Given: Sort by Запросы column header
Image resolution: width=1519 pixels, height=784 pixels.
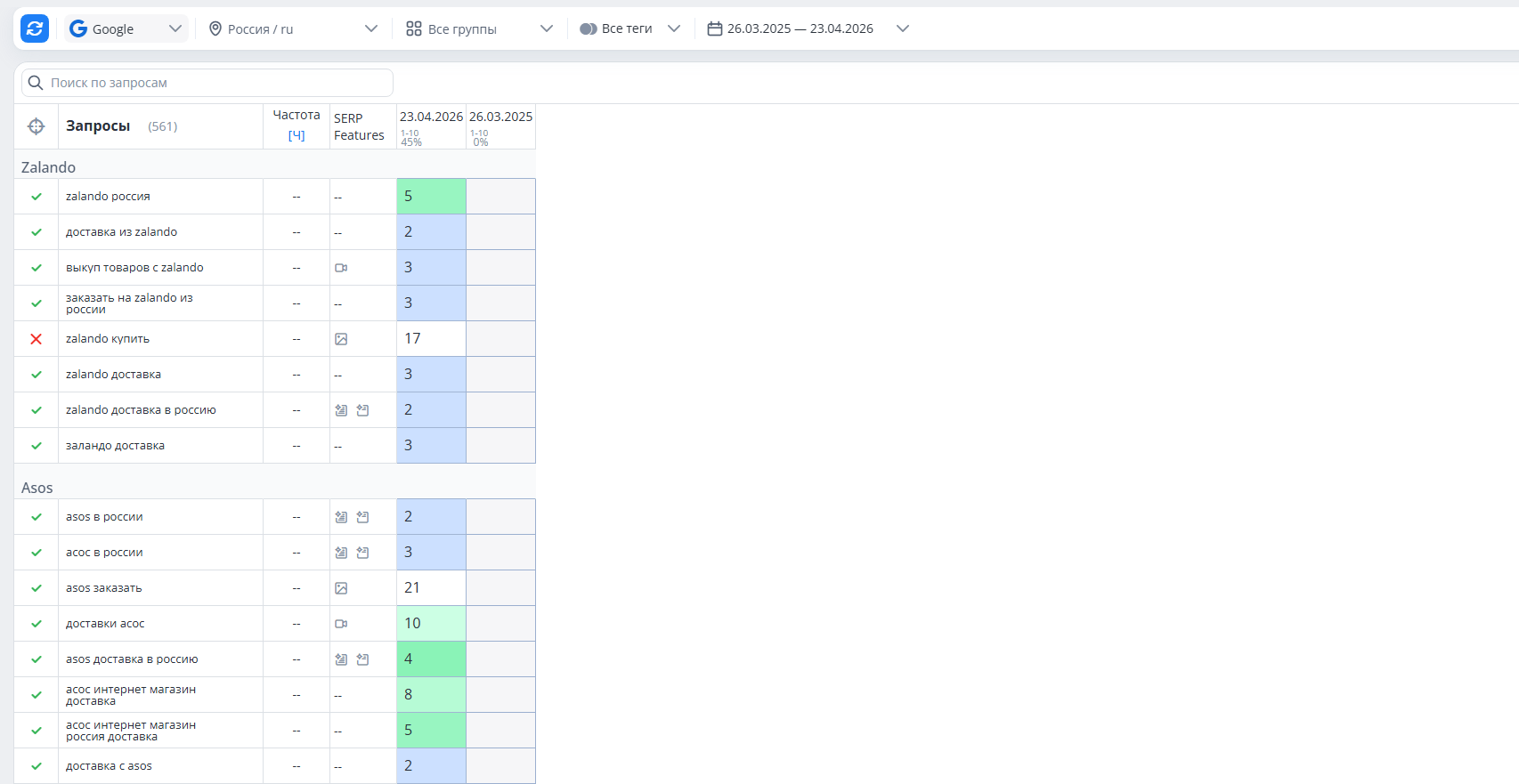Looking at the screenshot, I should tap(98, 126).
